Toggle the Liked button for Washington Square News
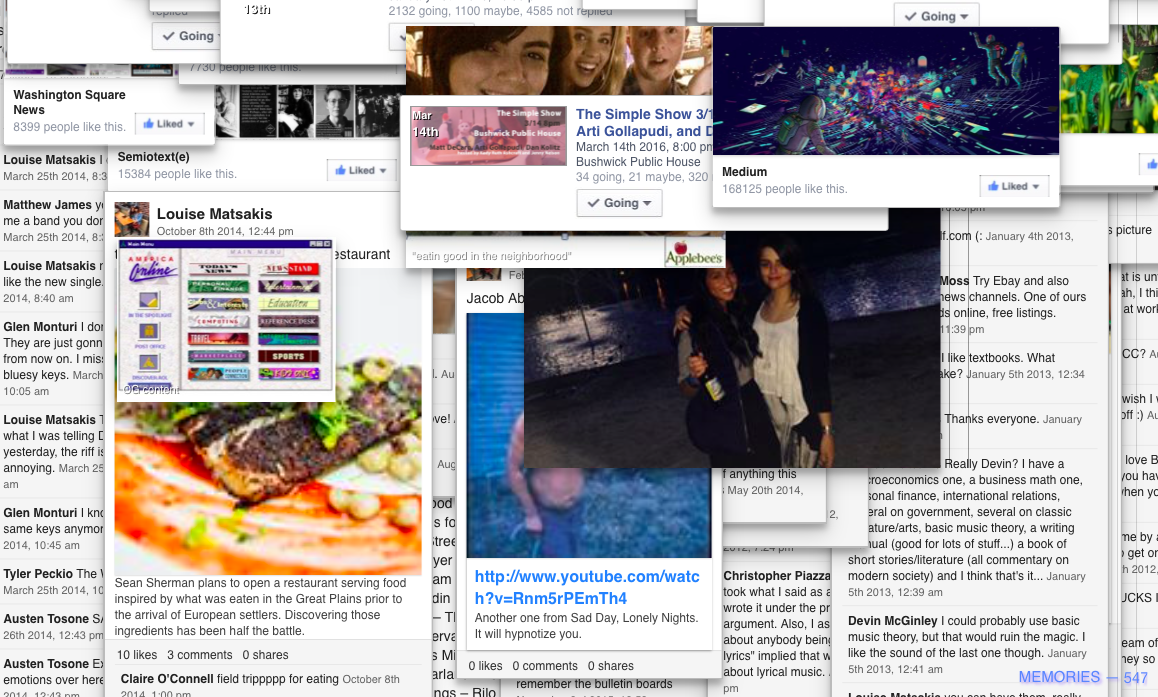The width and height of the screenshot is (1158, 697). click(x=168, y=124)
